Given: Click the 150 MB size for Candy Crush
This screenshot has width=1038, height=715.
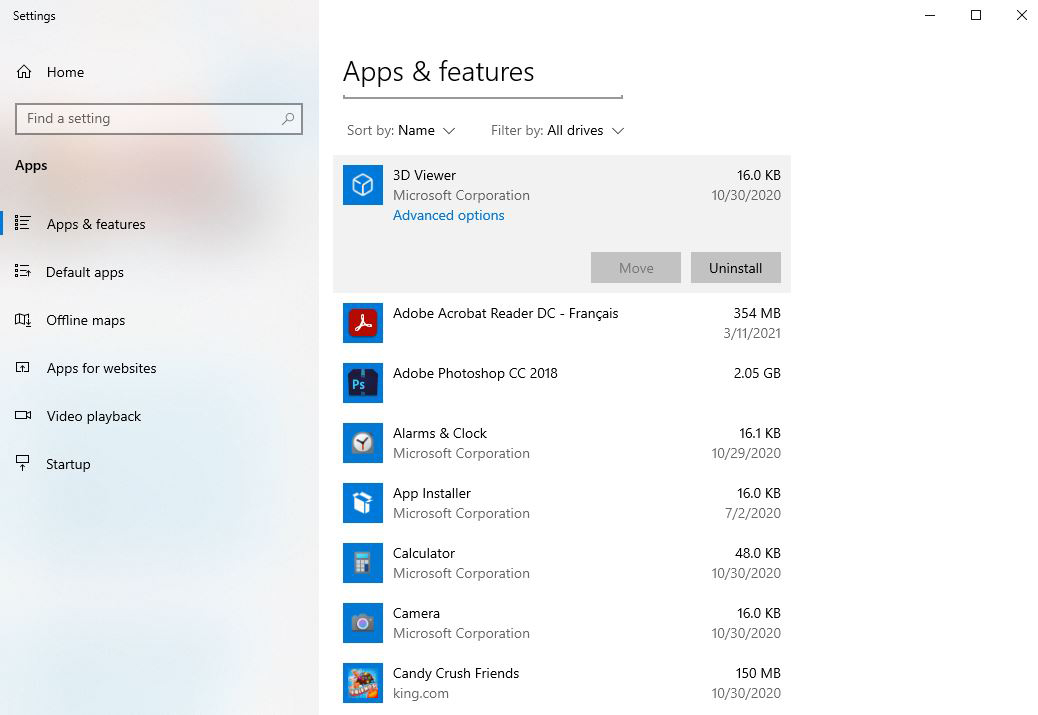Looking at the screenshot, I should (758, 673).
